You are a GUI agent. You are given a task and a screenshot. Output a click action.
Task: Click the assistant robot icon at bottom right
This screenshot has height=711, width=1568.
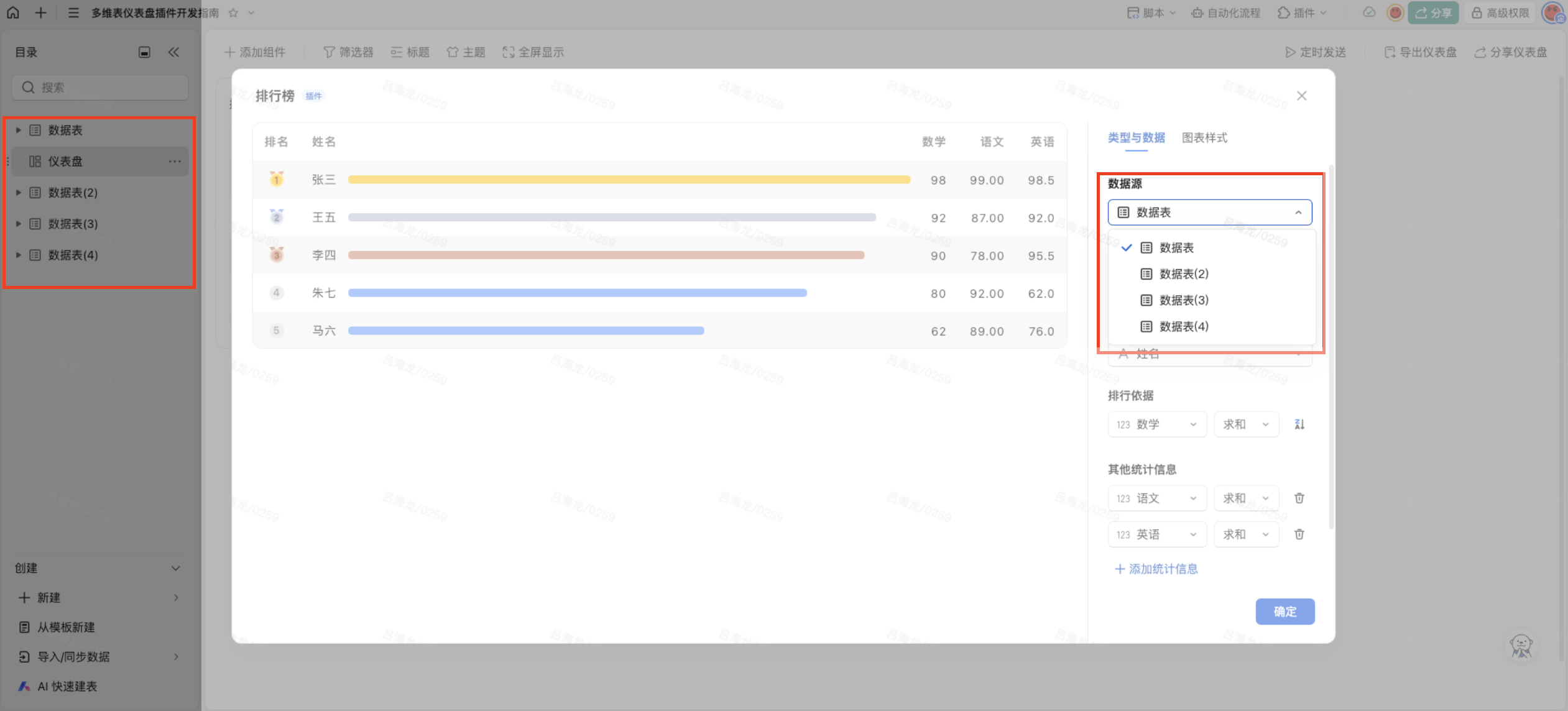(1521, 646)
